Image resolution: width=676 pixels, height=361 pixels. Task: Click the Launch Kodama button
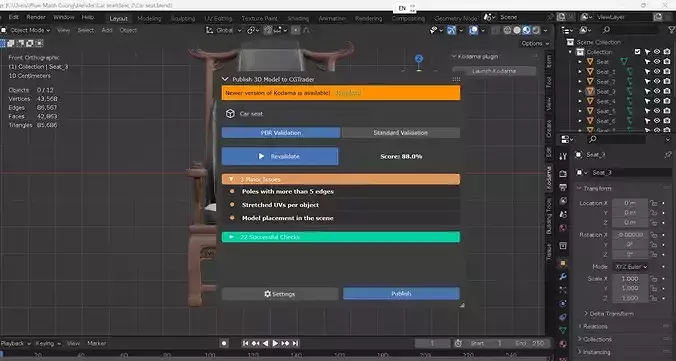[x=494, y=71]
